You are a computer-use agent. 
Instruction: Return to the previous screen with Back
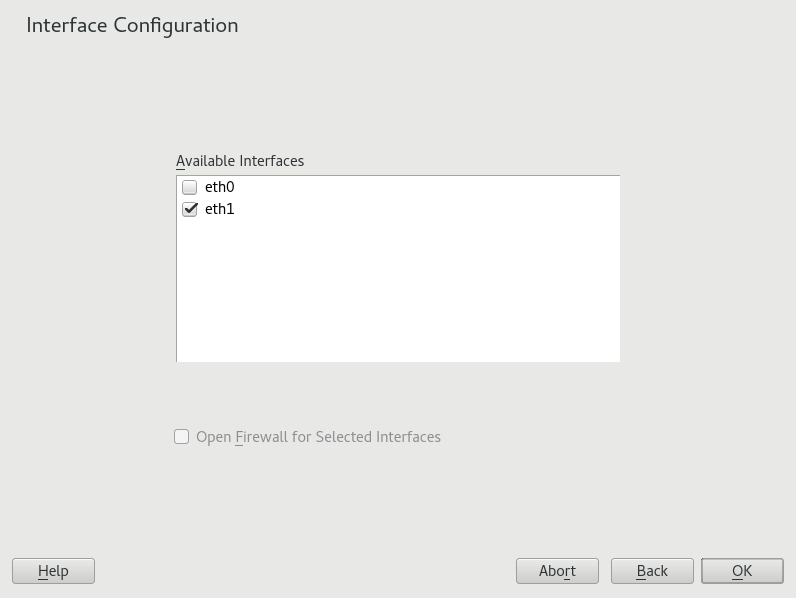[x=652, y=571]
